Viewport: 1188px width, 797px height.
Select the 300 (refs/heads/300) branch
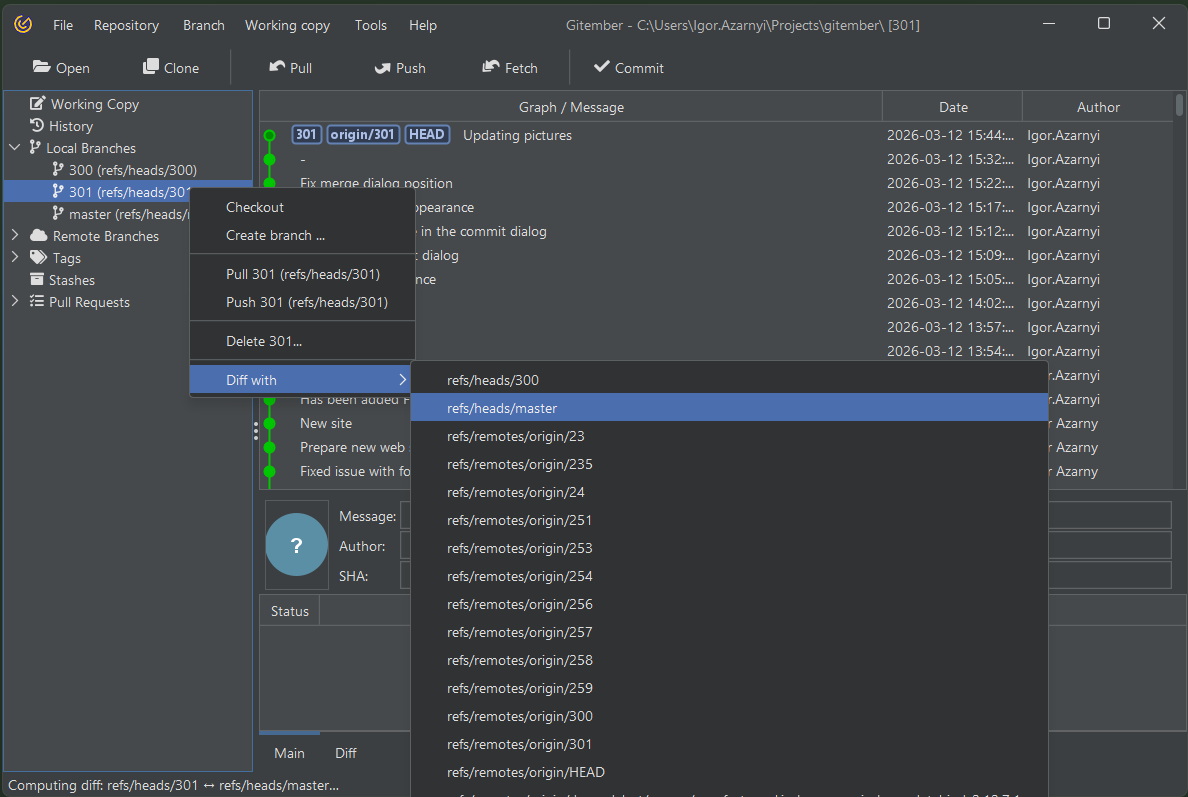coord(132,170)
